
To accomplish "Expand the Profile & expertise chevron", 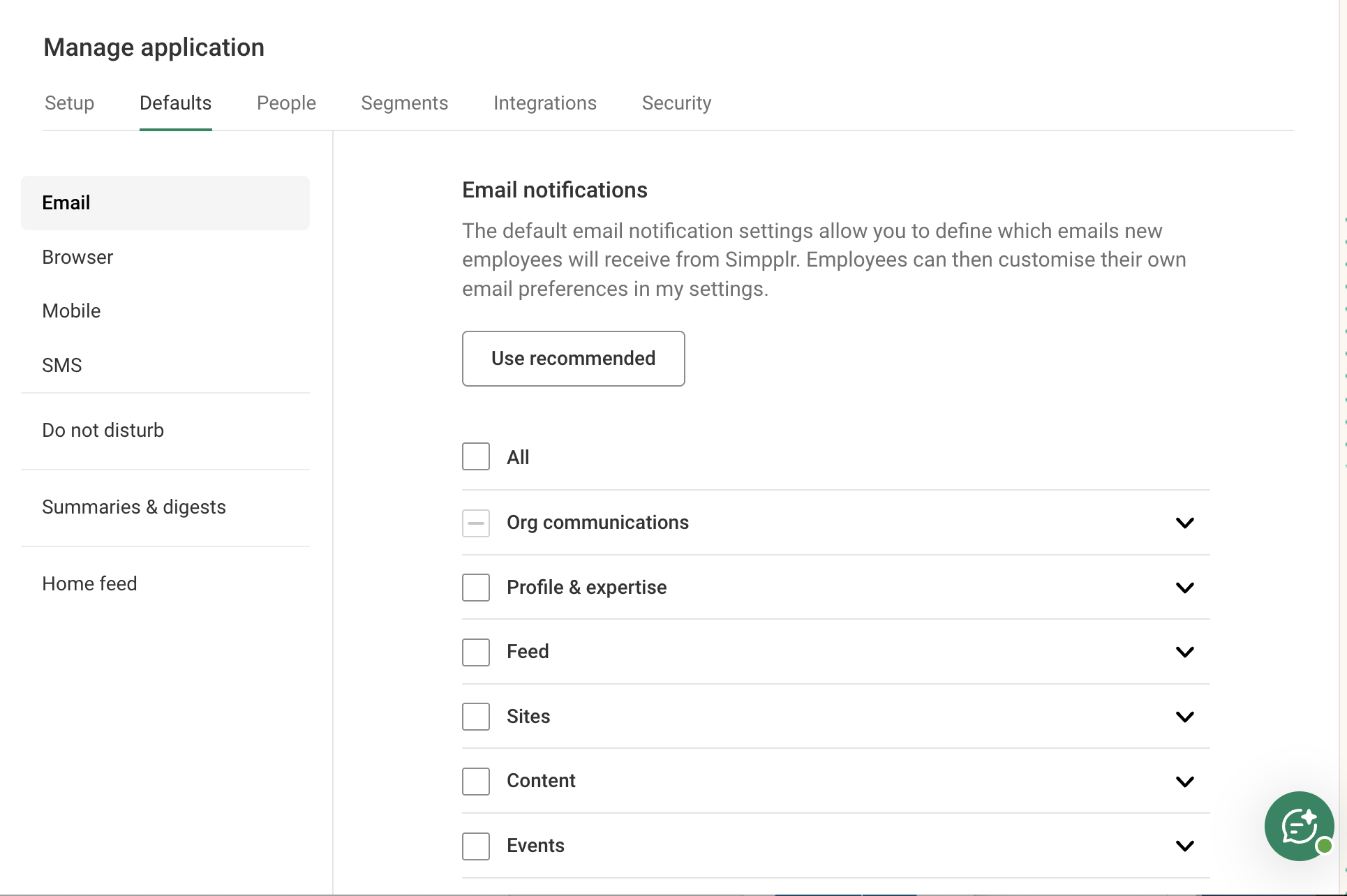I will [x=1184, y=588].
